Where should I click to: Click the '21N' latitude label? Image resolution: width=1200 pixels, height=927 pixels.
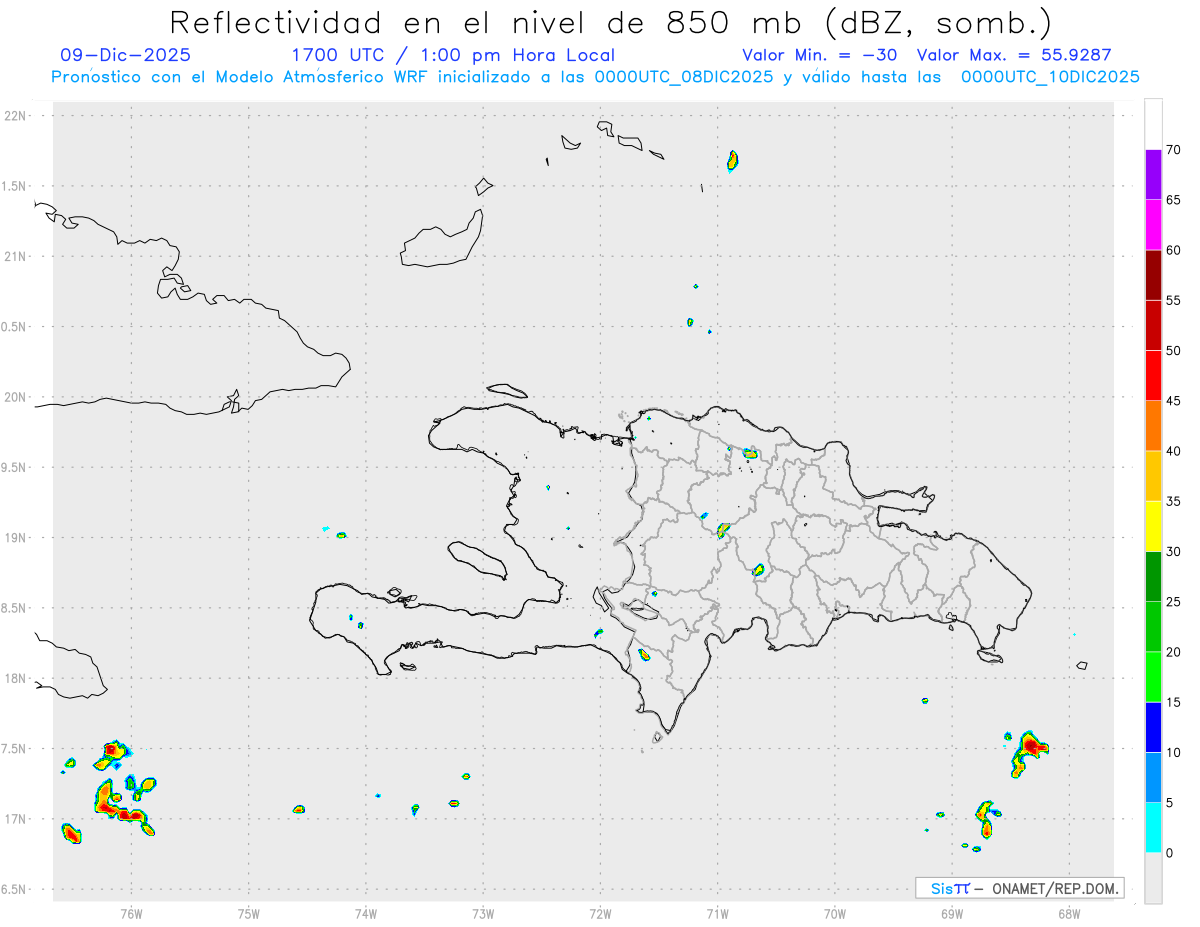(x=17, y=257)
